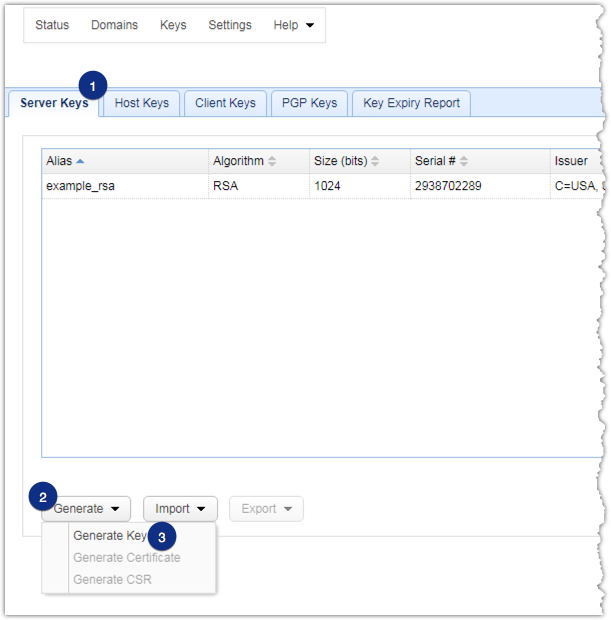
Task: Open the Export dropdown button
Action: 266,508
